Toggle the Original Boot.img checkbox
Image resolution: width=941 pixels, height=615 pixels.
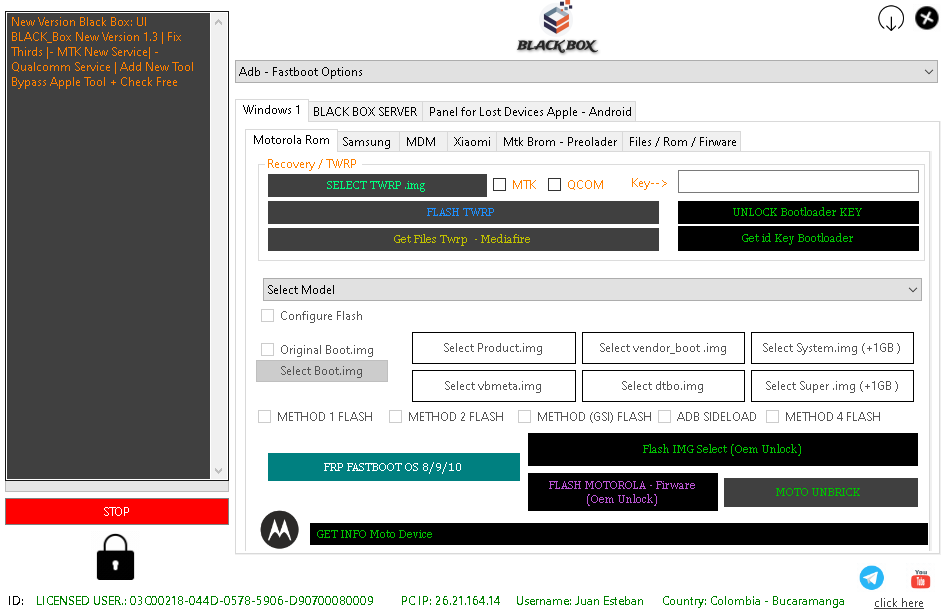(x=268, y=349)
